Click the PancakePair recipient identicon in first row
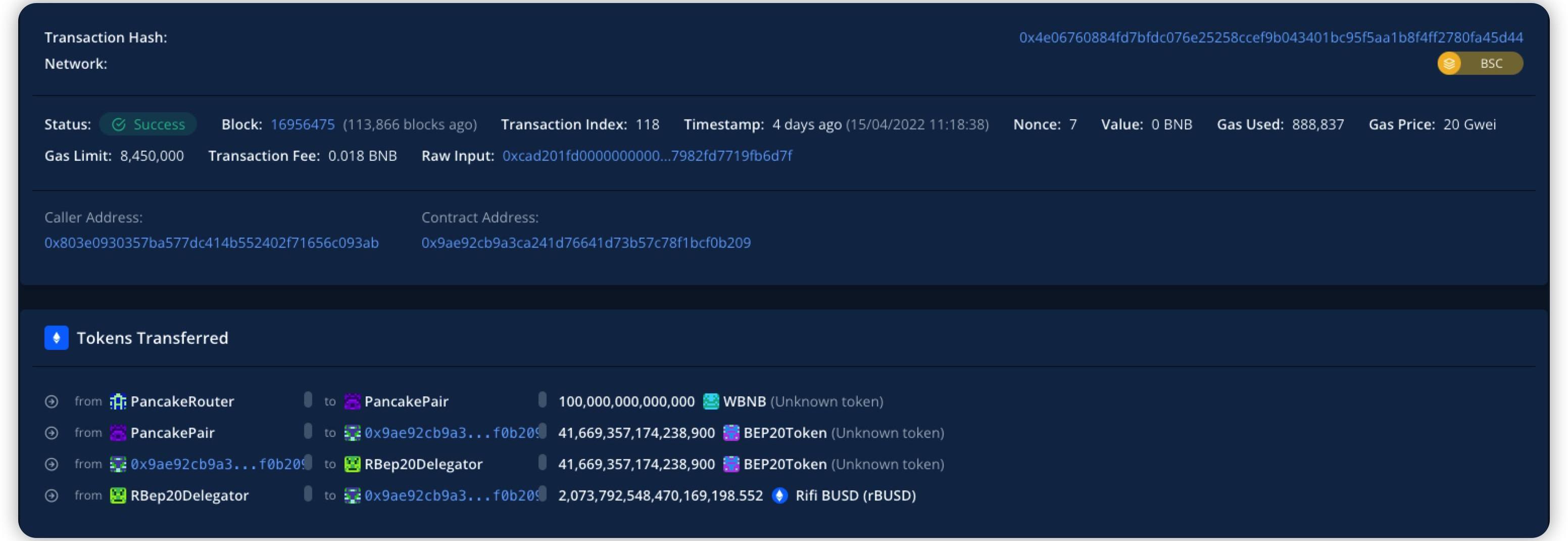 (352, 401)
